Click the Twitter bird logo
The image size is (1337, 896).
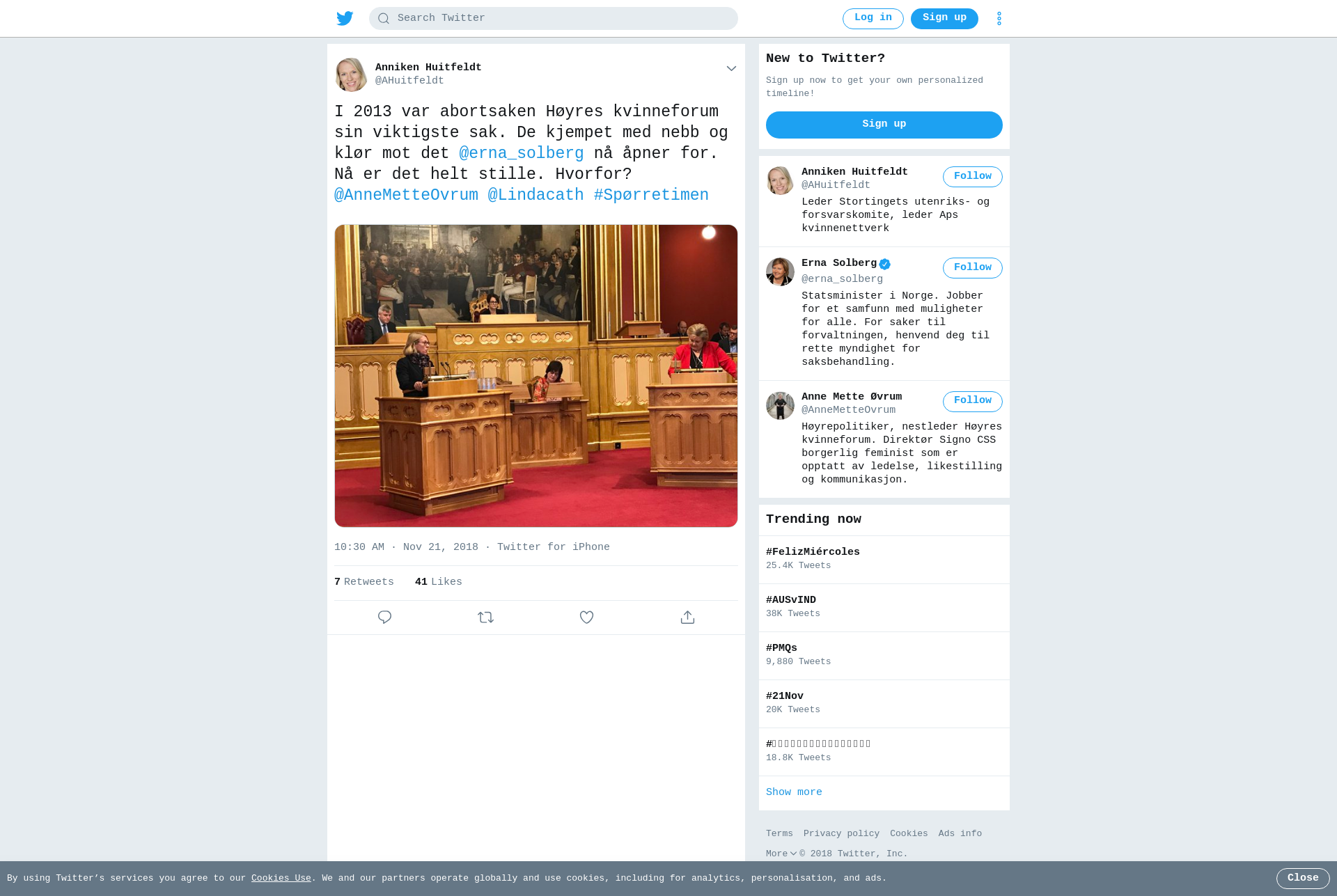[x=345, y=18]
